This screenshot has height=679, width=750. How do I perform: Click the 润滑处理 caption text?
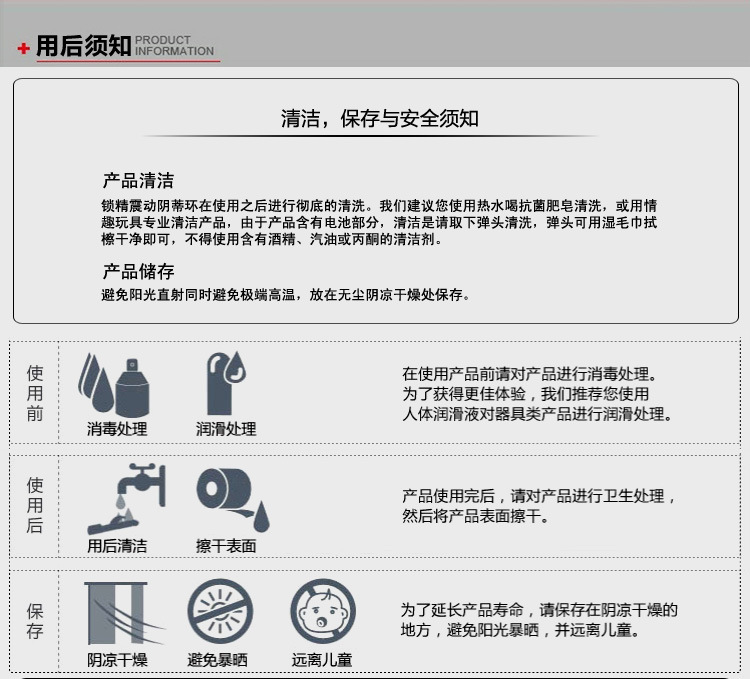pos(226,429)
